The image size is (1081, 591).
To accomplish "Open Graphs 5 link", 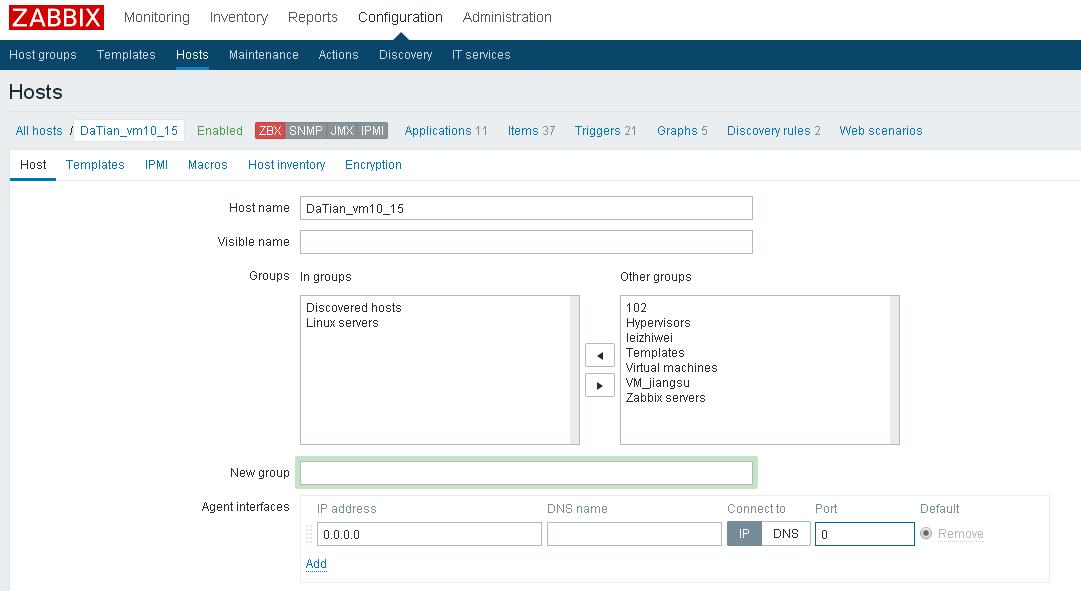I will (x=682, y=130).
